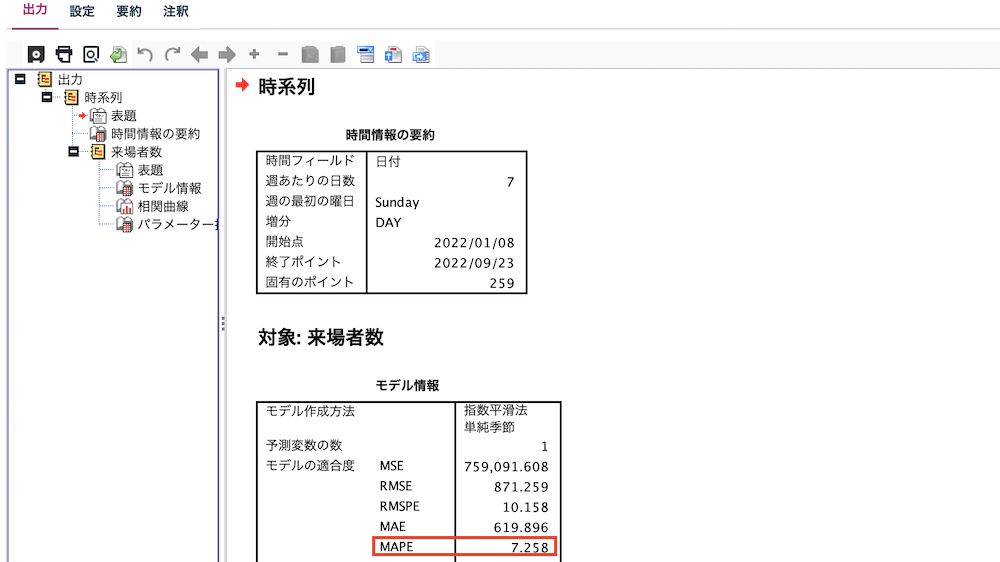
Task: Click the plus expand icon in toolbar
Action: [254, 54]
